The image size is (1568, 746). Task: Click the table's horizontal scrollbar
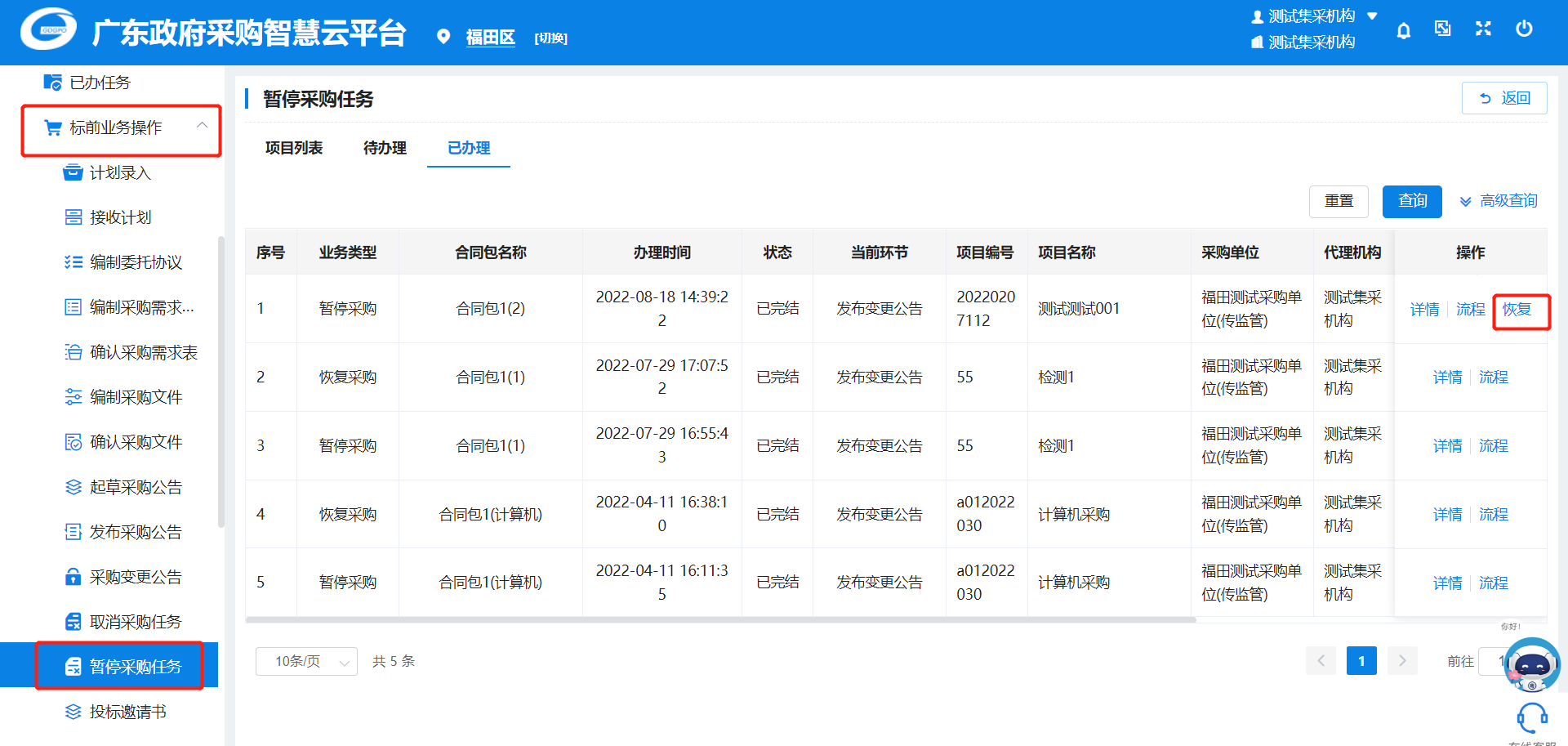(720, 620)
